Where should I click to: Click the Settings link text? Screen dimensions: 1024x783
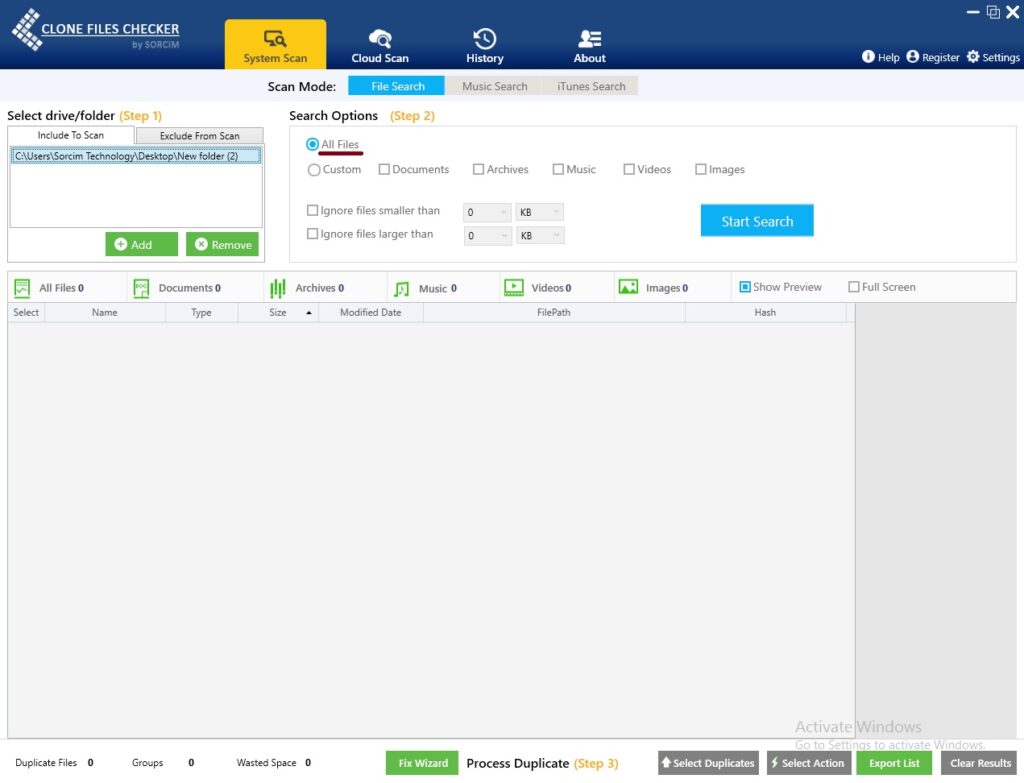[x=1000, y=57]
